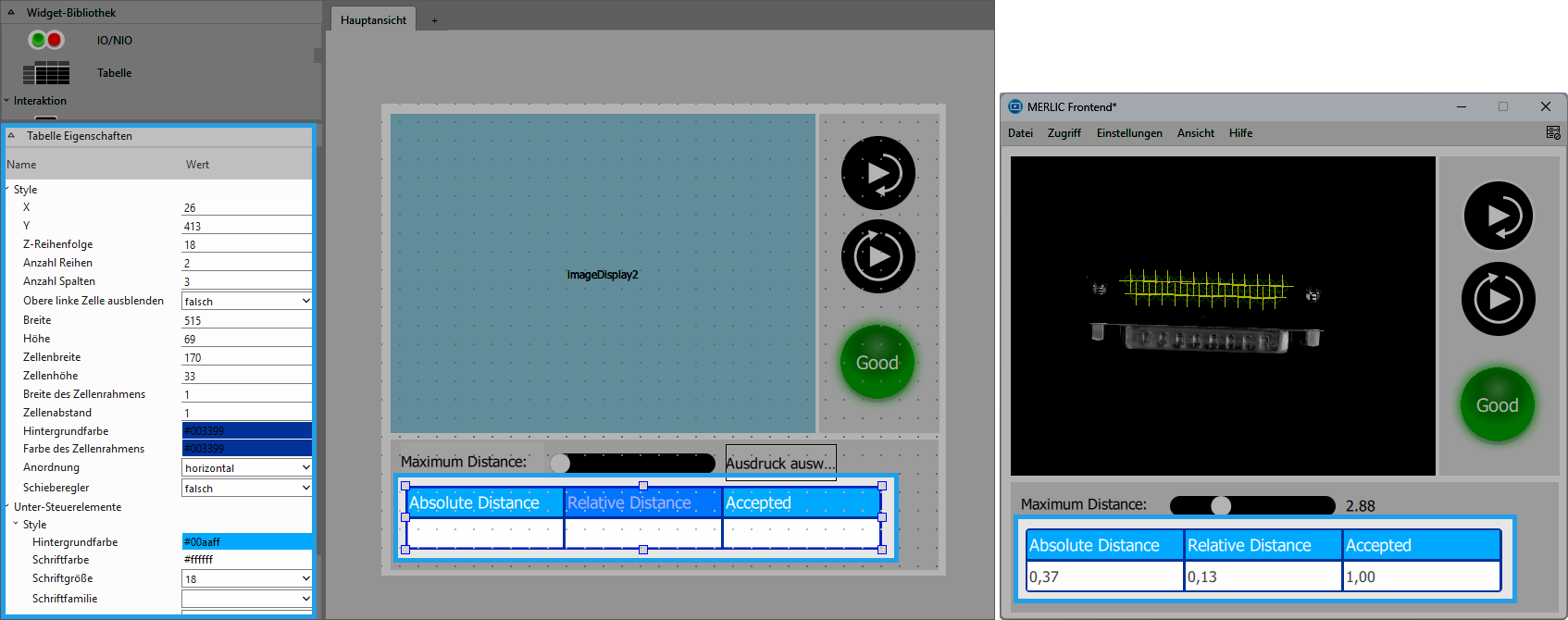Viewport: 1568px width, 620px height.
Task: Click the Zellenbreite value field showing 170
Action: coord(246,358)
